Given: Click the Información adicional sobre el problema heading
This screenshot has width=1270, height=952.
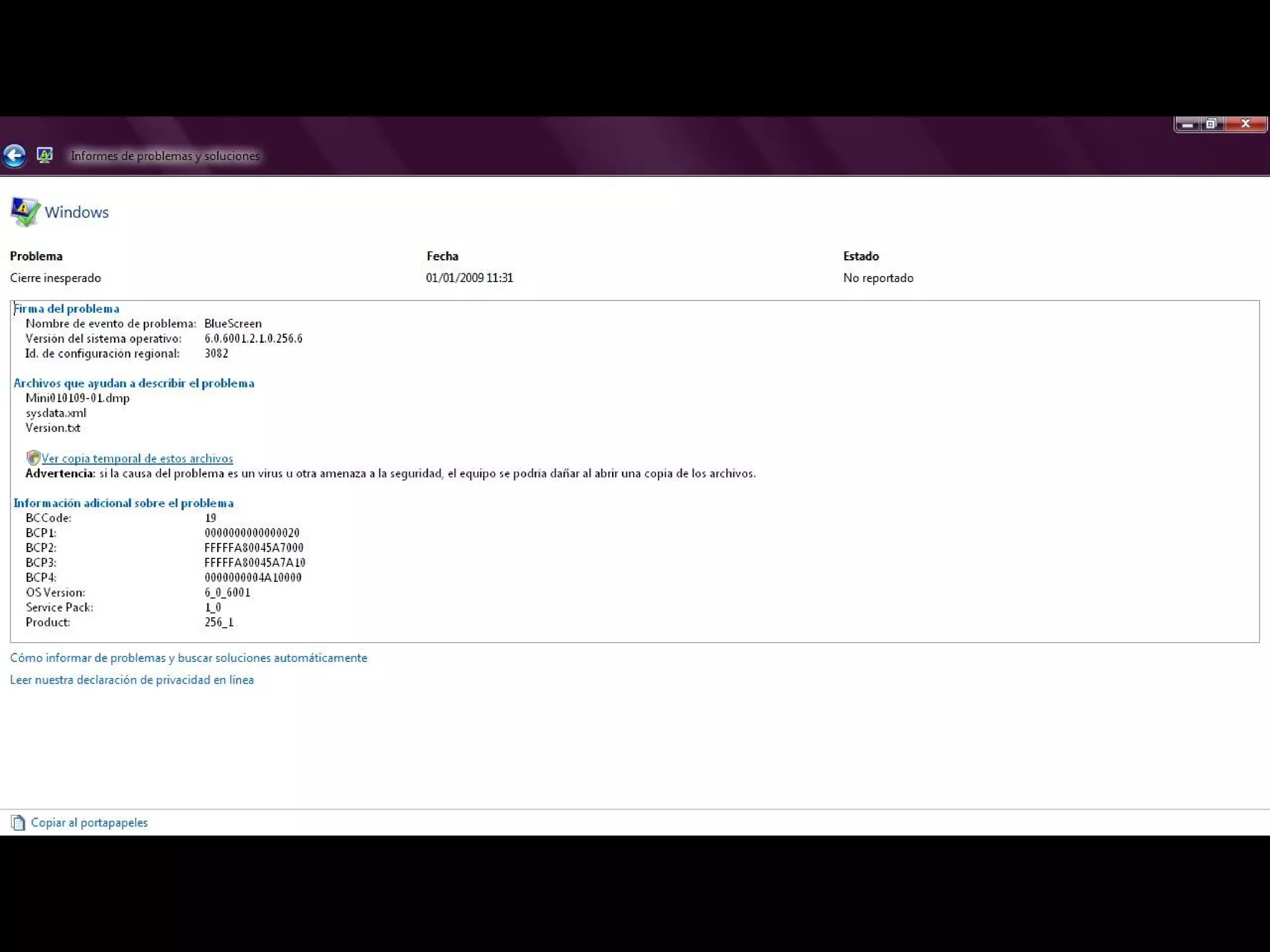Looking at the screenshot, I should (123, 503).
